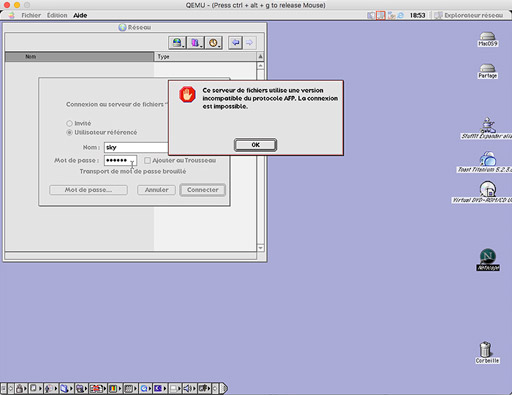Select the Partage disk icon on the desktop
512x395 pixels.
click(x=487, y=71)
